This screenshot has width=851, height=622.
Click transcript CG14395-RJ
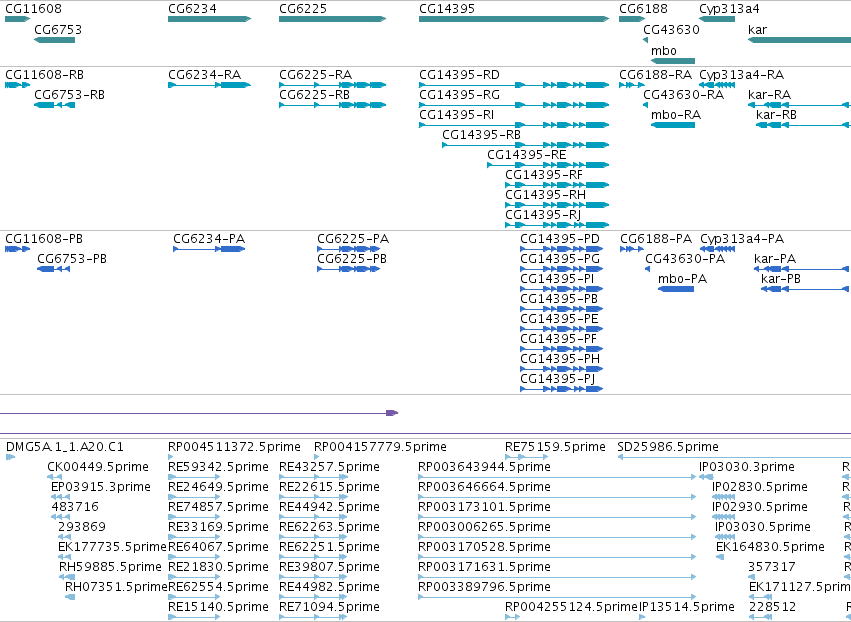tap(543, 214)
